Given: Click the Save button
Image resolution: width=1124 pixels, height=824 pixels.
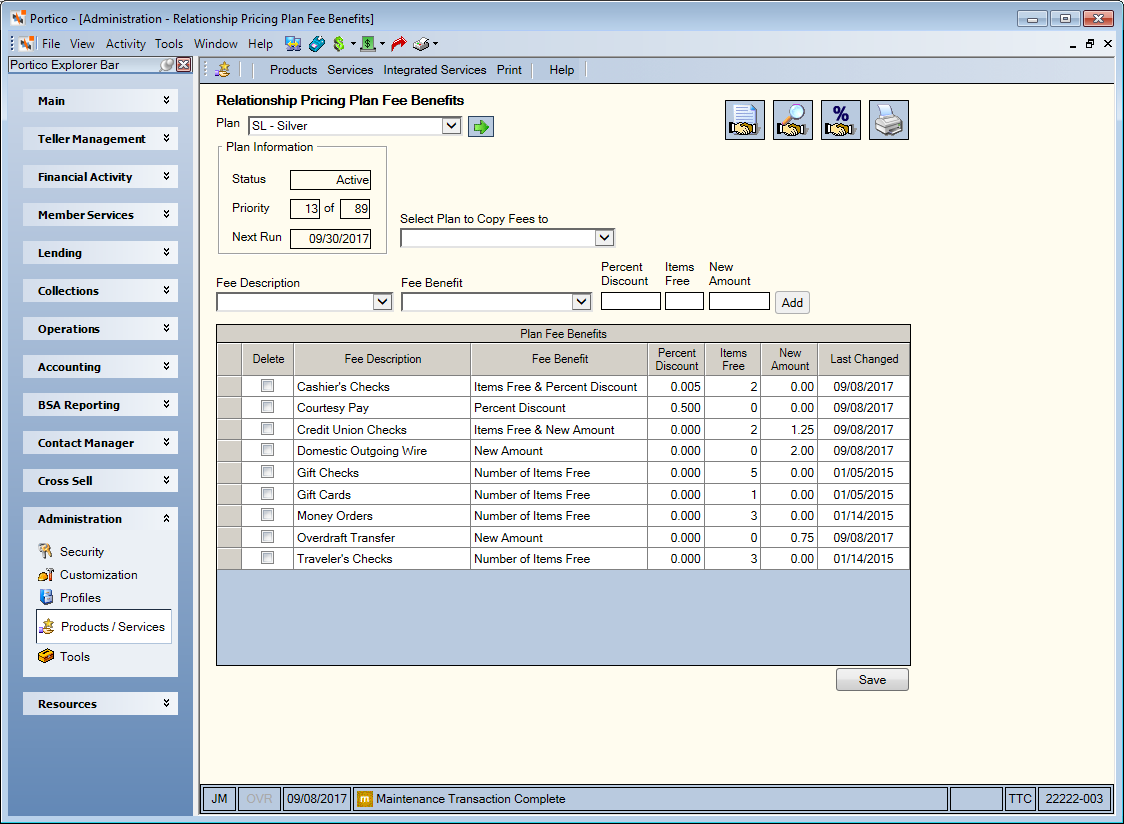Looking at the screenshot, I should click(872, 680).
